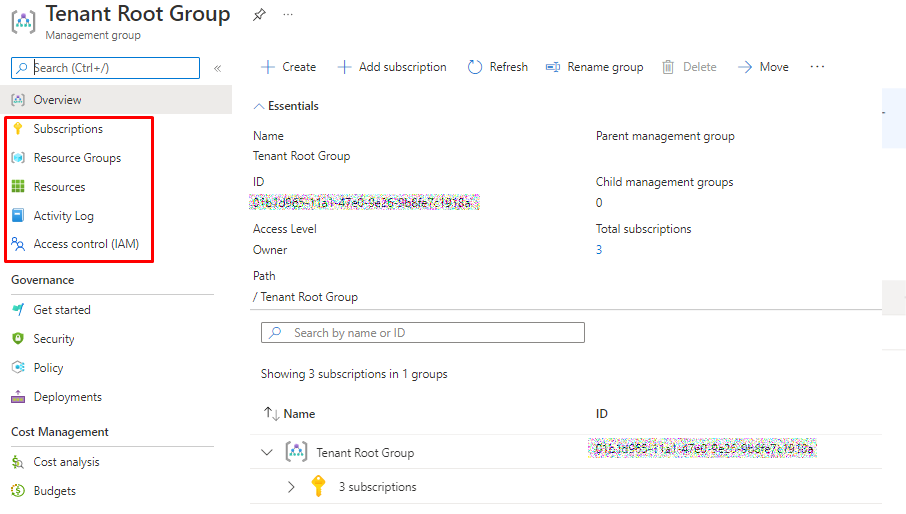The height and width of the screenshot is (514, 906).
Task: Click Add subscription in the toolbar
Action: click(391, 67)
